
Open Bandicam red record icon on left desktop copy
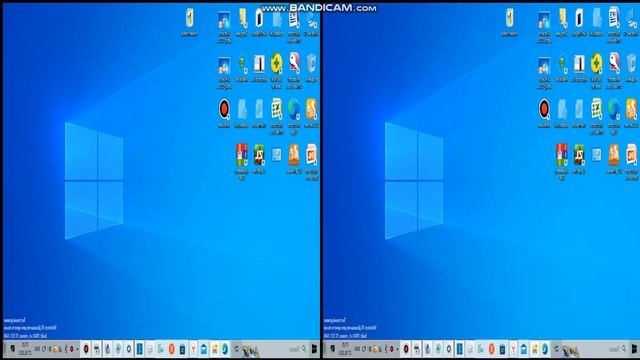pyautogui.click(x=224, y=109)
